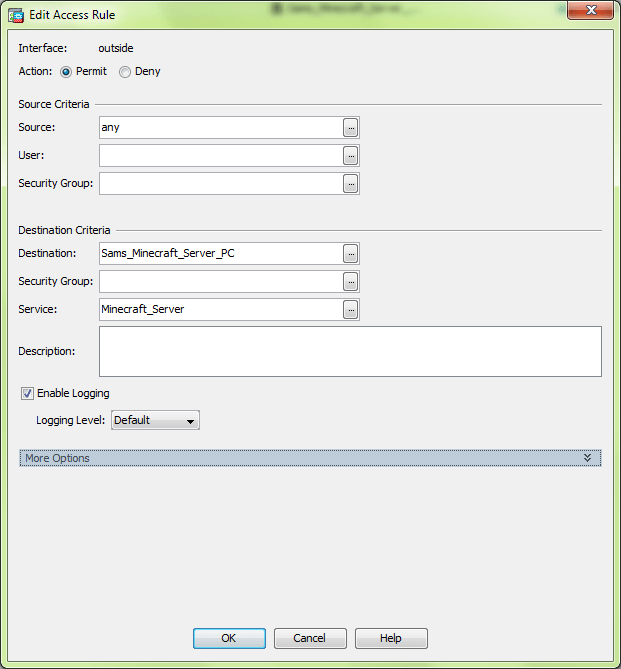Open Help for access rules
This screenshot has height=669, width=621.
(x=390, y=638)
